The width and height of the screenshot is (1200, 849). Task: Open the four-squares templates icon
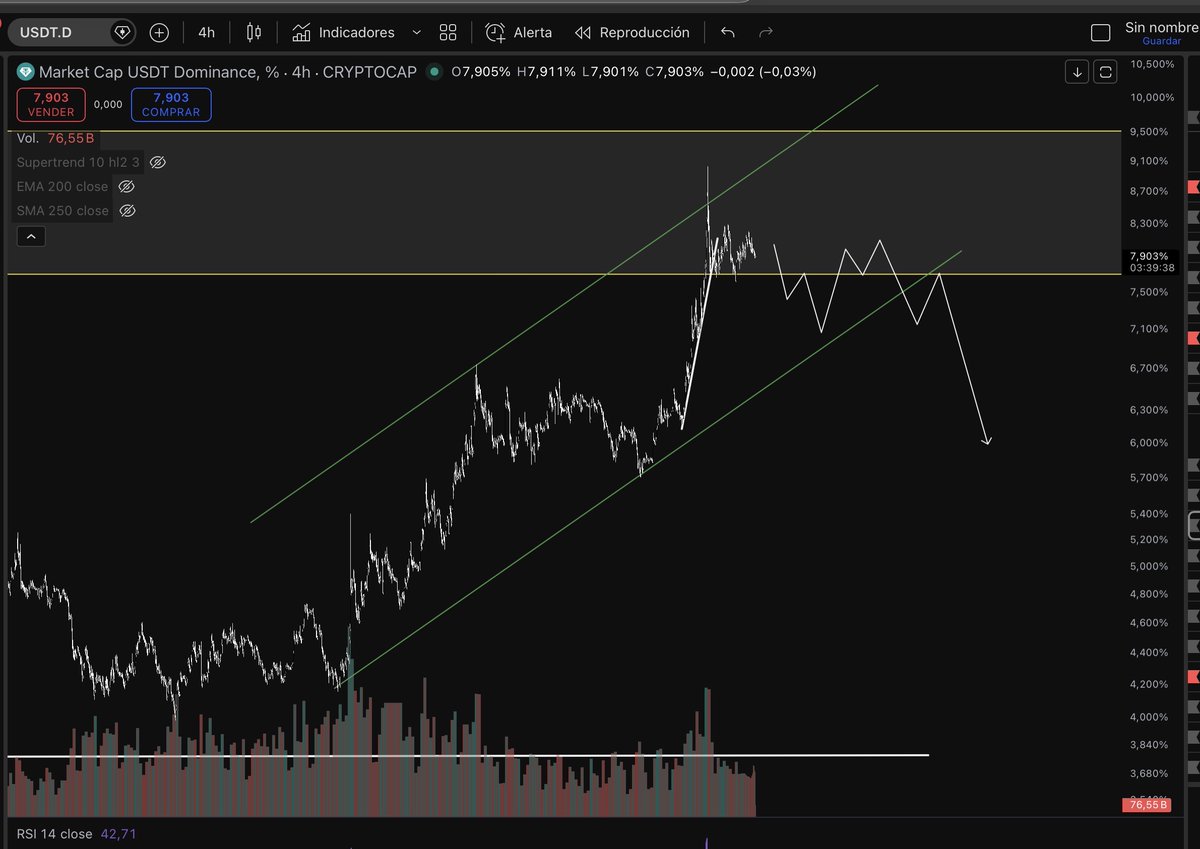point(448,32)
